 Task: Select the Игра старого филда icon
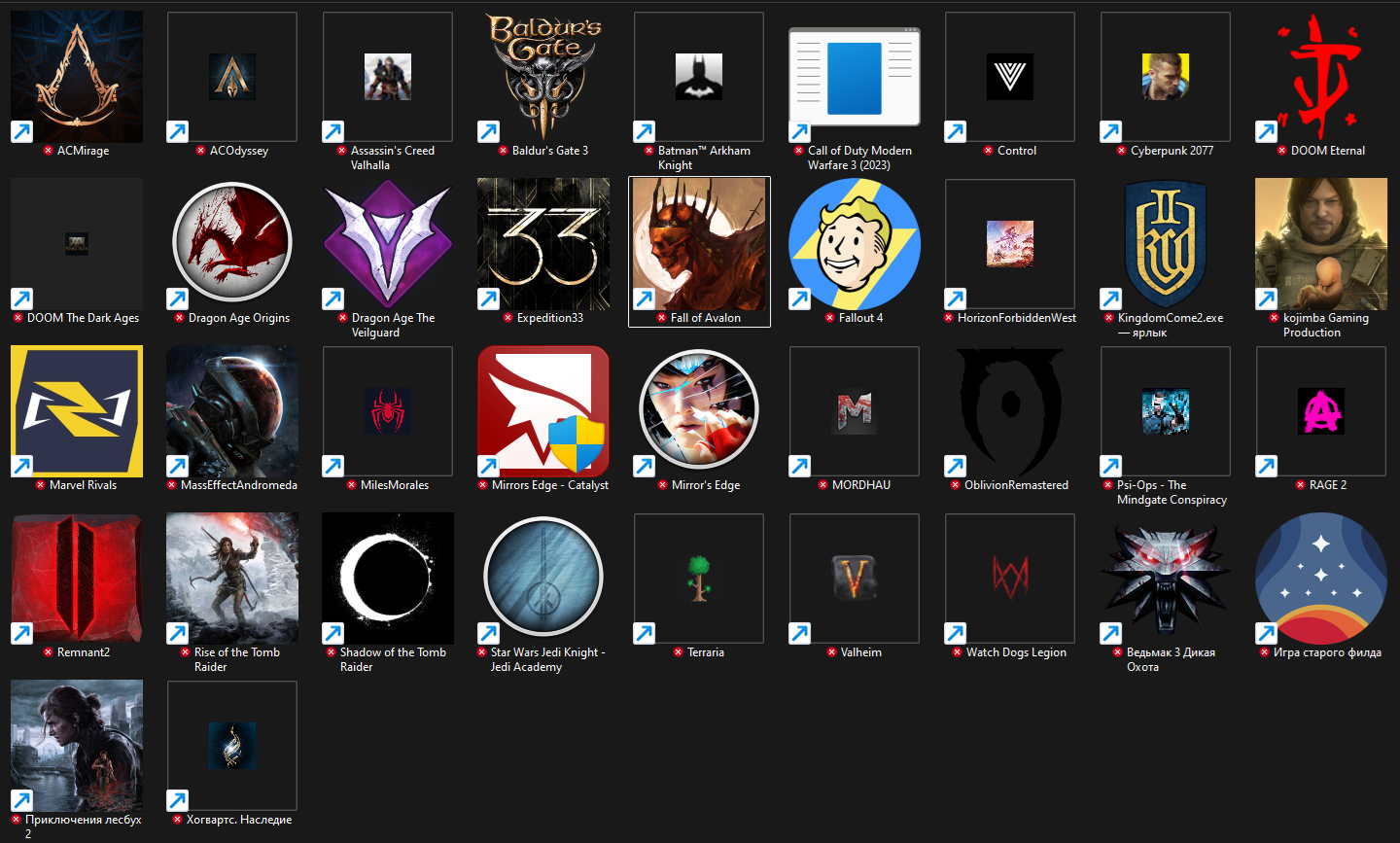click(1321, 579)
